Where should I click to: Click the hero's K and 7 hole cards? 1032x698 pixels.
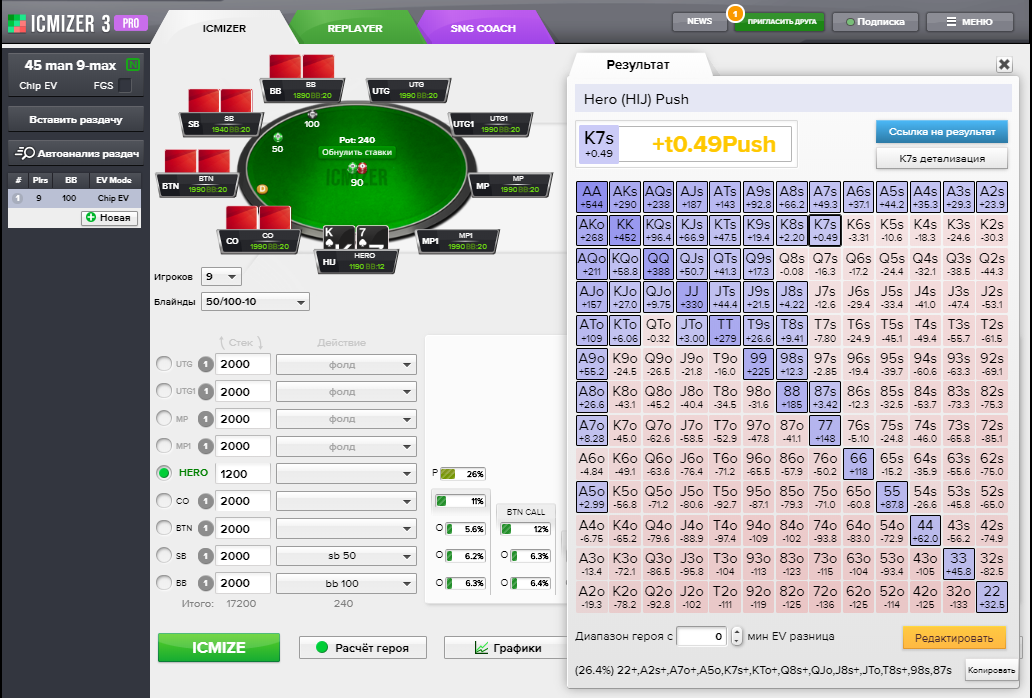pos(355,238)
